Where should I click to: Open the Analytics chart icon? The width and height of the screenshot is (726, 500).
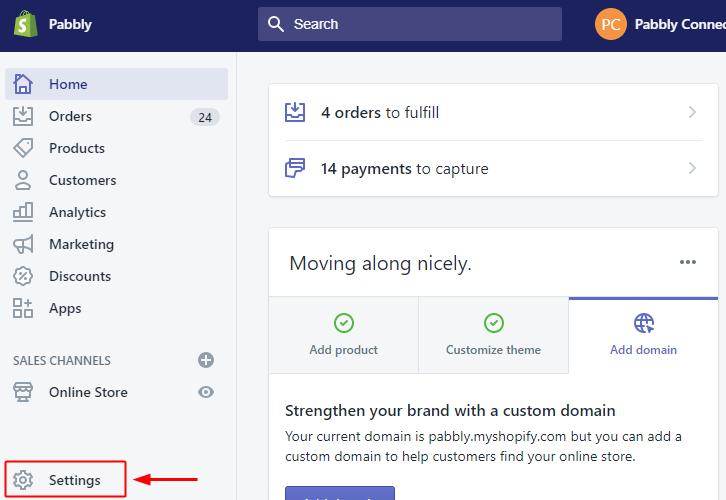[23, 212]
